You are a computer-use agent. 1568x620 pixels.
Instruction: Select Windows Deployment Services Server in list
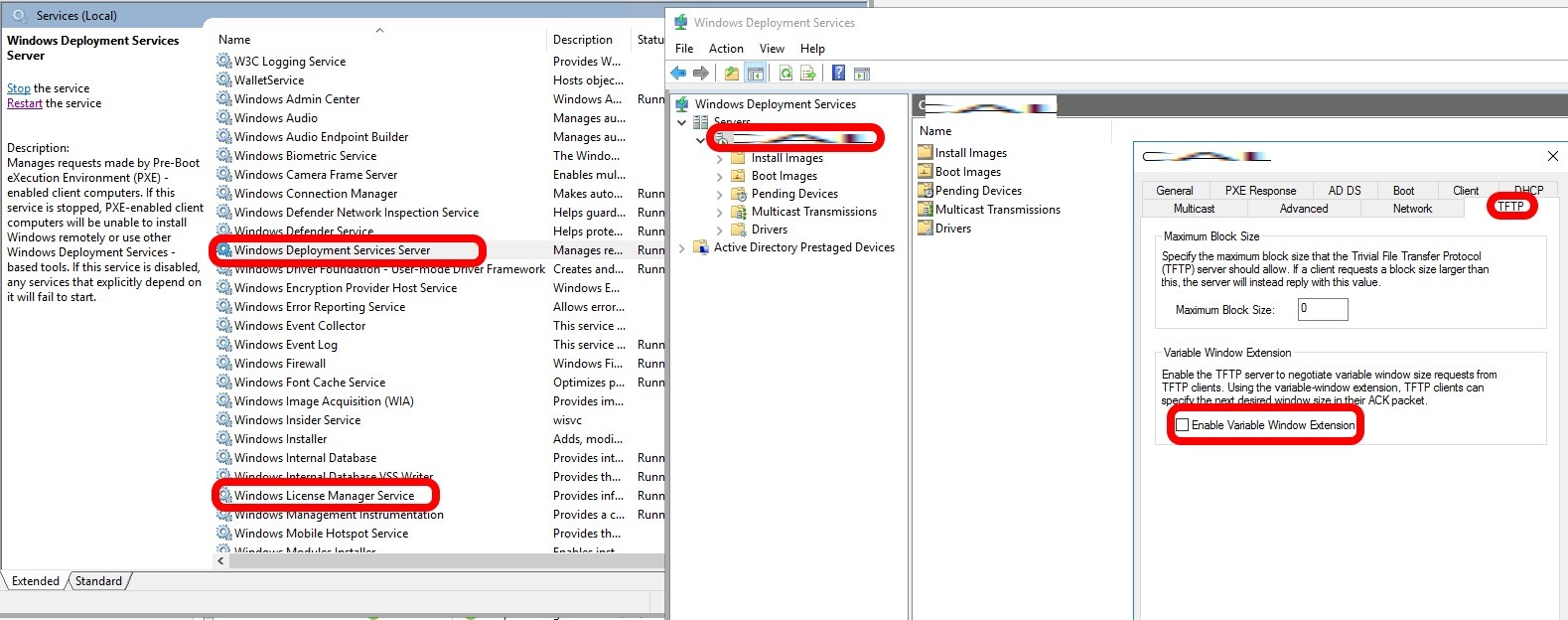(332, 250)
